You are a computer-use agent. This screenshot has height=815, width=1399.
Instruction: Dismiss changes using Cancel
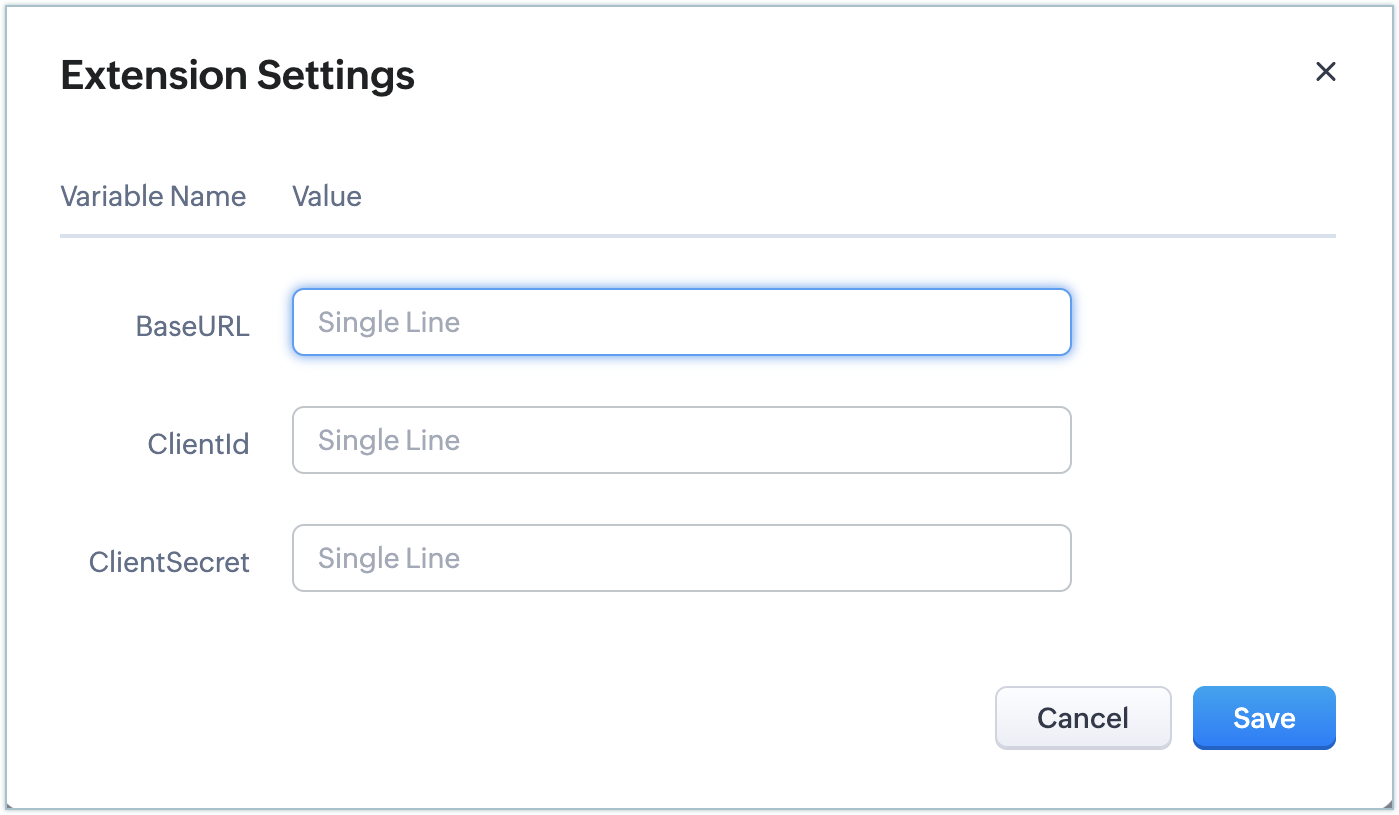point(1083,718)
